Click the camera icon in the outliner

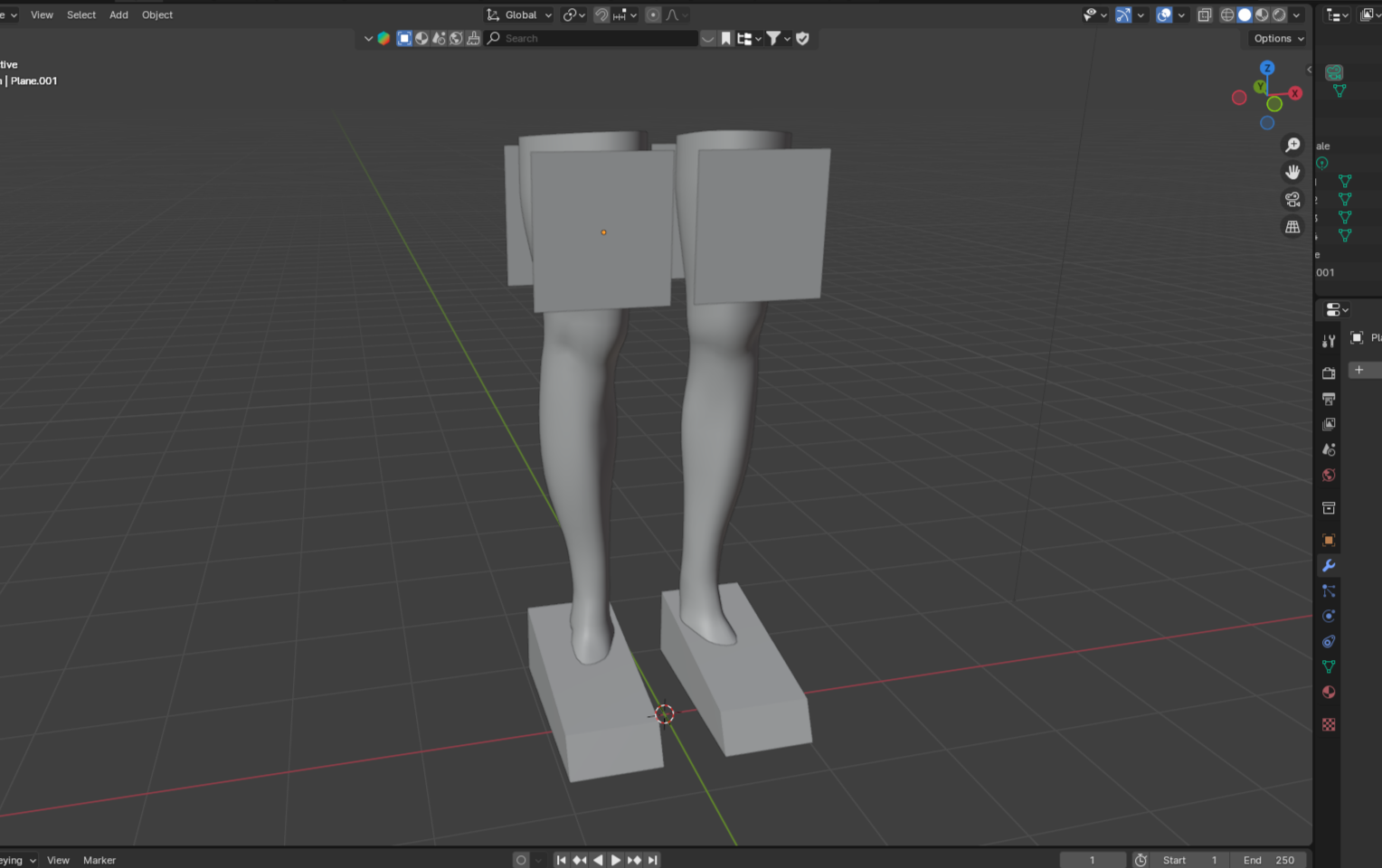[x=1334, y=72]
